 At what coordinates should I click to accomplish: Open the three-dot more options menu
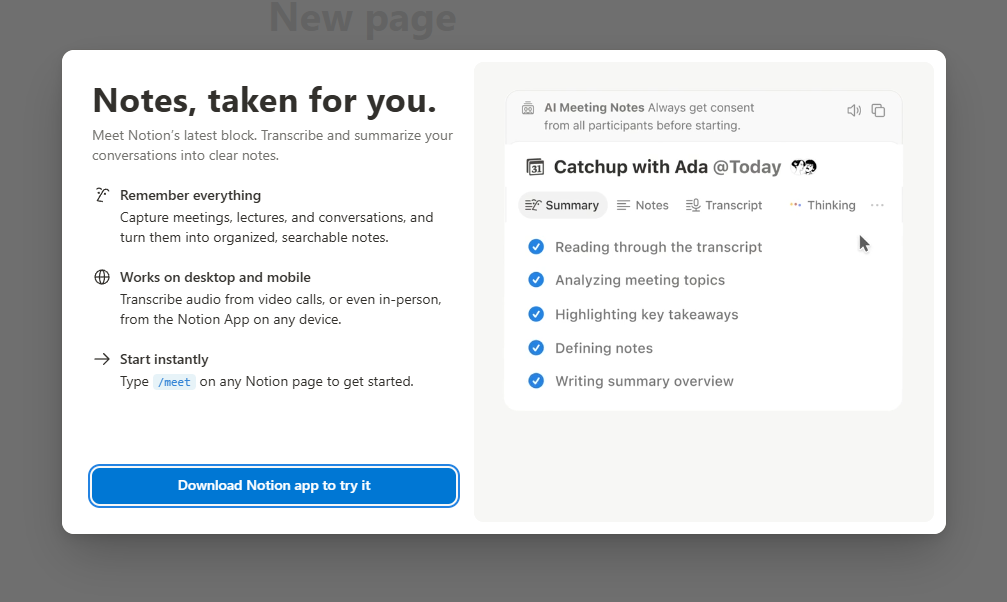(x=877, y=205)
